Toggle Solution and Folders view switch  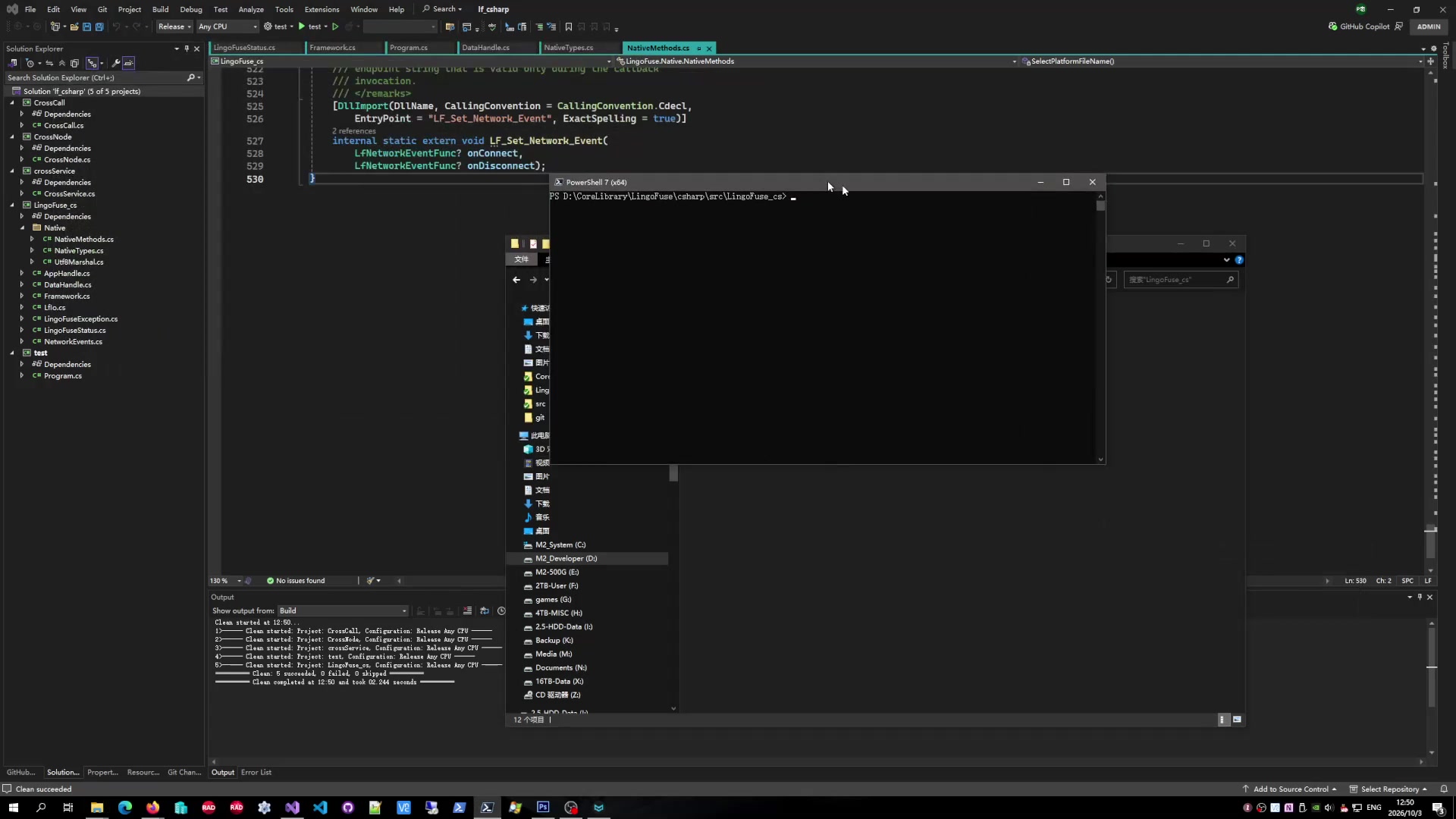(x=13, y=63)
